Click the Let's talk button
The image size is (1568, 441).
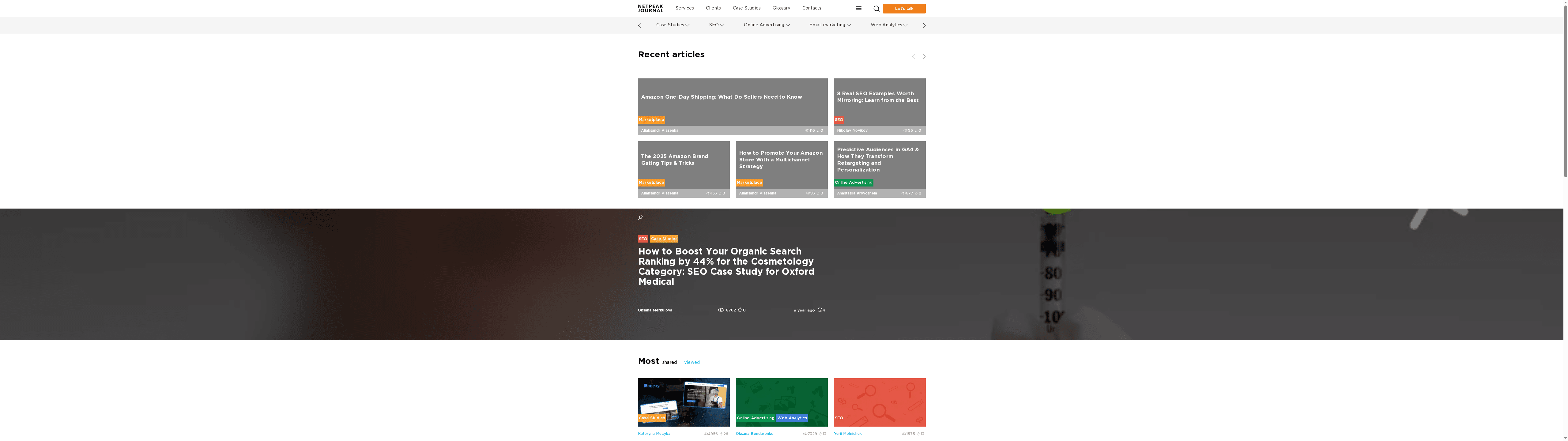tap(904, 9)
